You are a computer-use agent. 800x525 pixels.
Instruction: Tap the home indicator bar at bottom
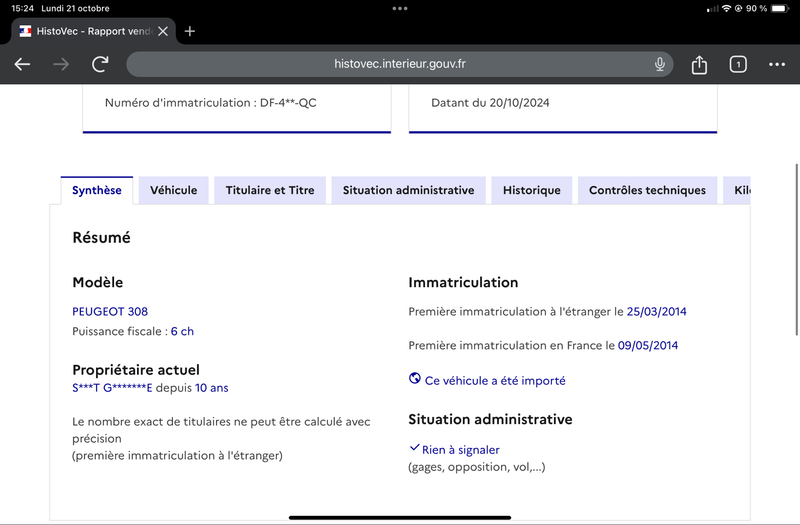400,518
